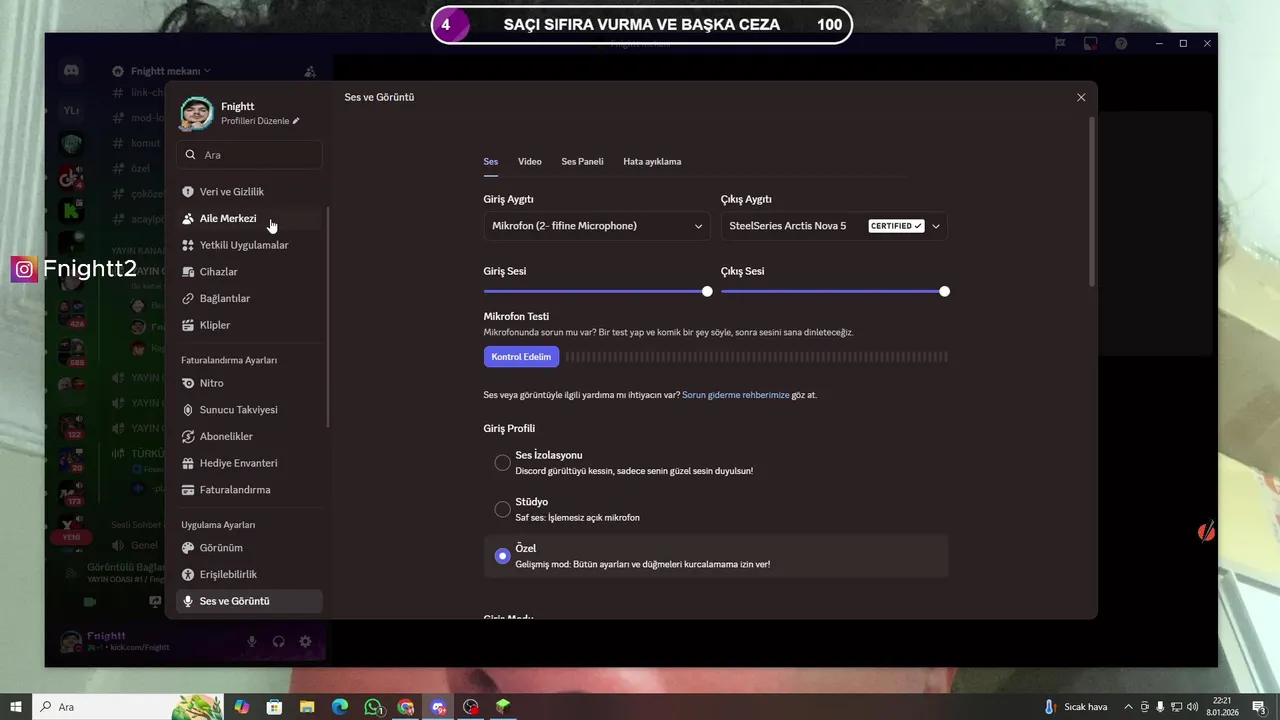
Task: Go to Abonelikler settings
Action: [249, 437]
